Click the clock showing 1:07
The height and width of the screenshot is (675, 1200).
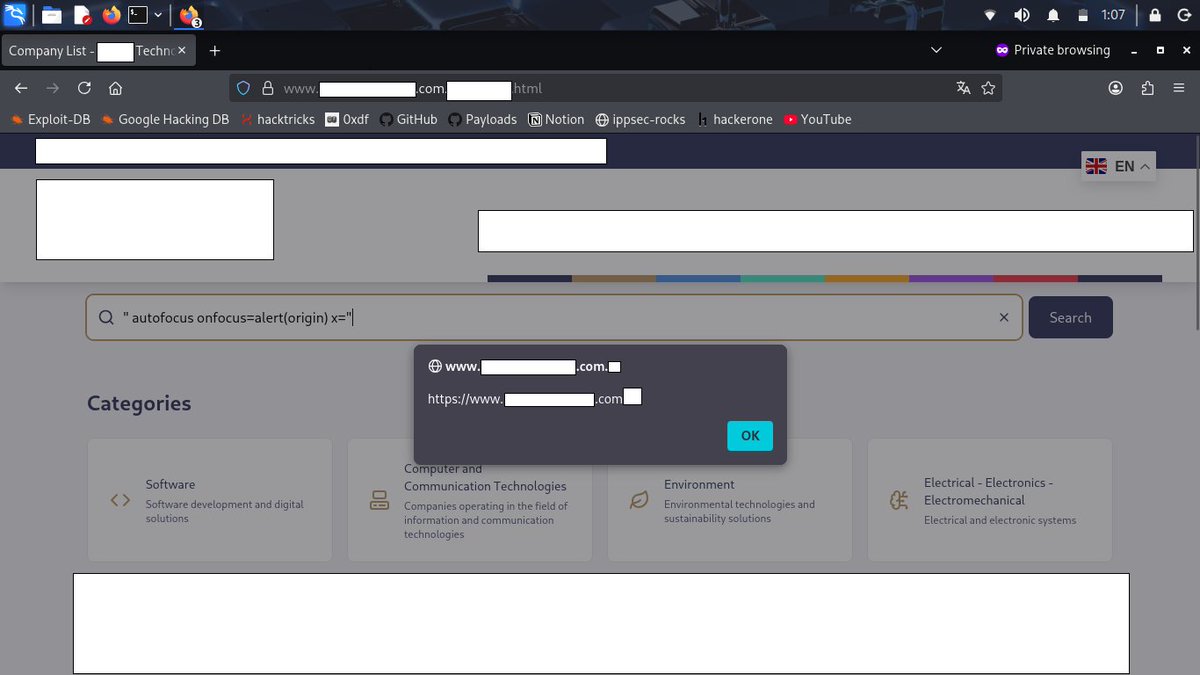click(1112, 15)
